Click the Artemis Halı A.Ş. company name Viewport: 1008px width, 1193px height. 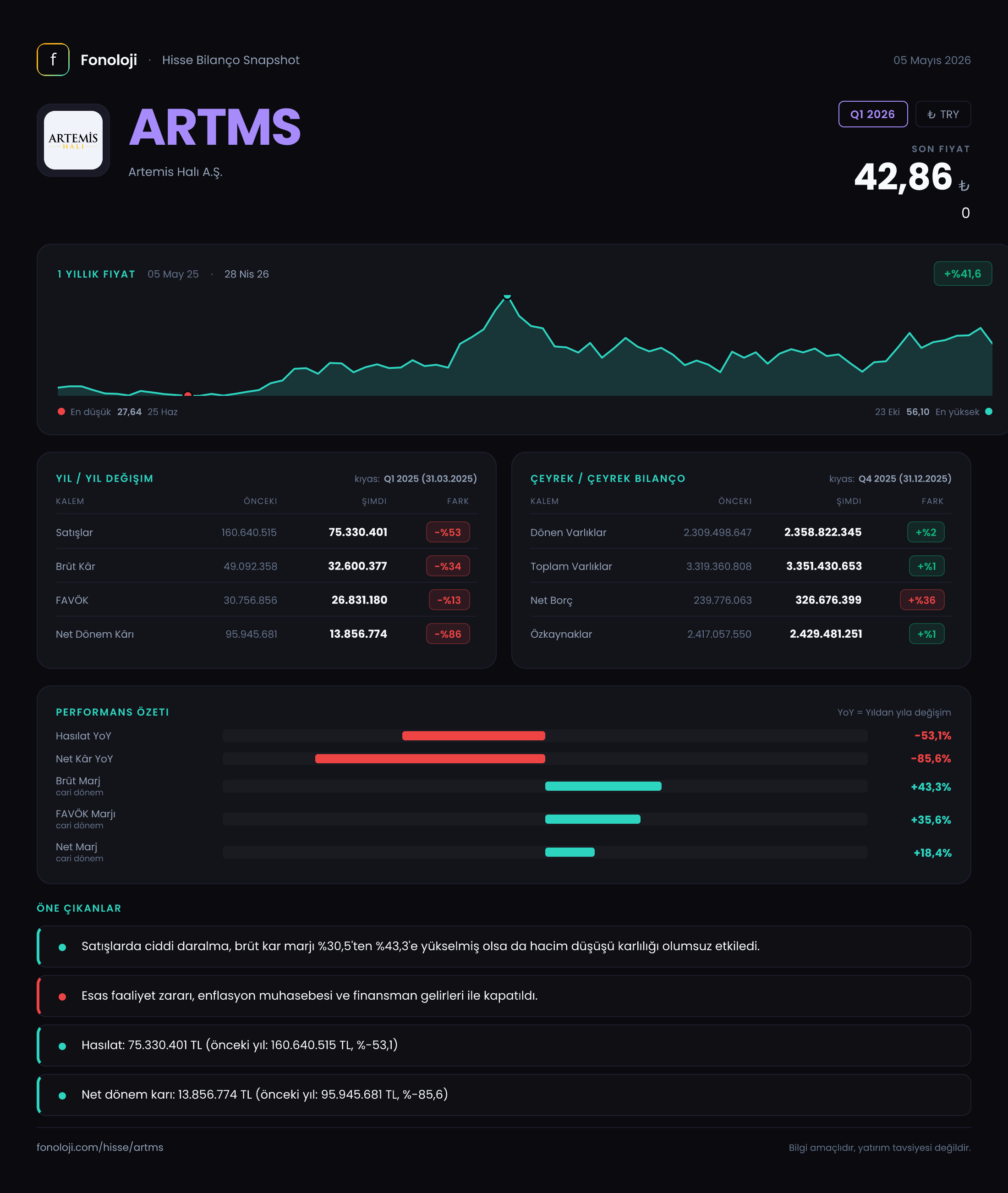coord(175,172)
